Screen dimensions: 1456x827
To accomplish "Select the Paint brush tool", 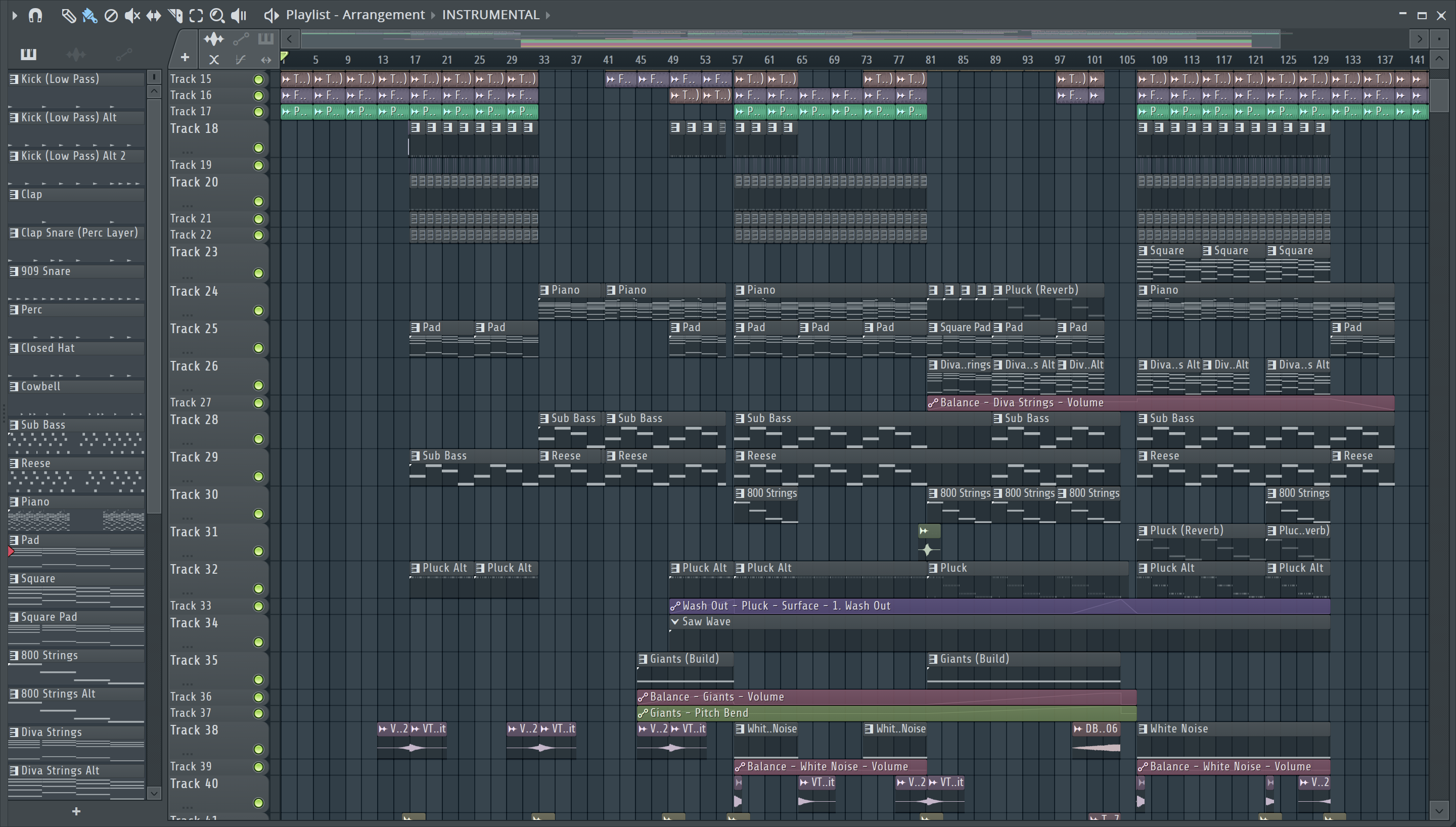I will 89,15.
